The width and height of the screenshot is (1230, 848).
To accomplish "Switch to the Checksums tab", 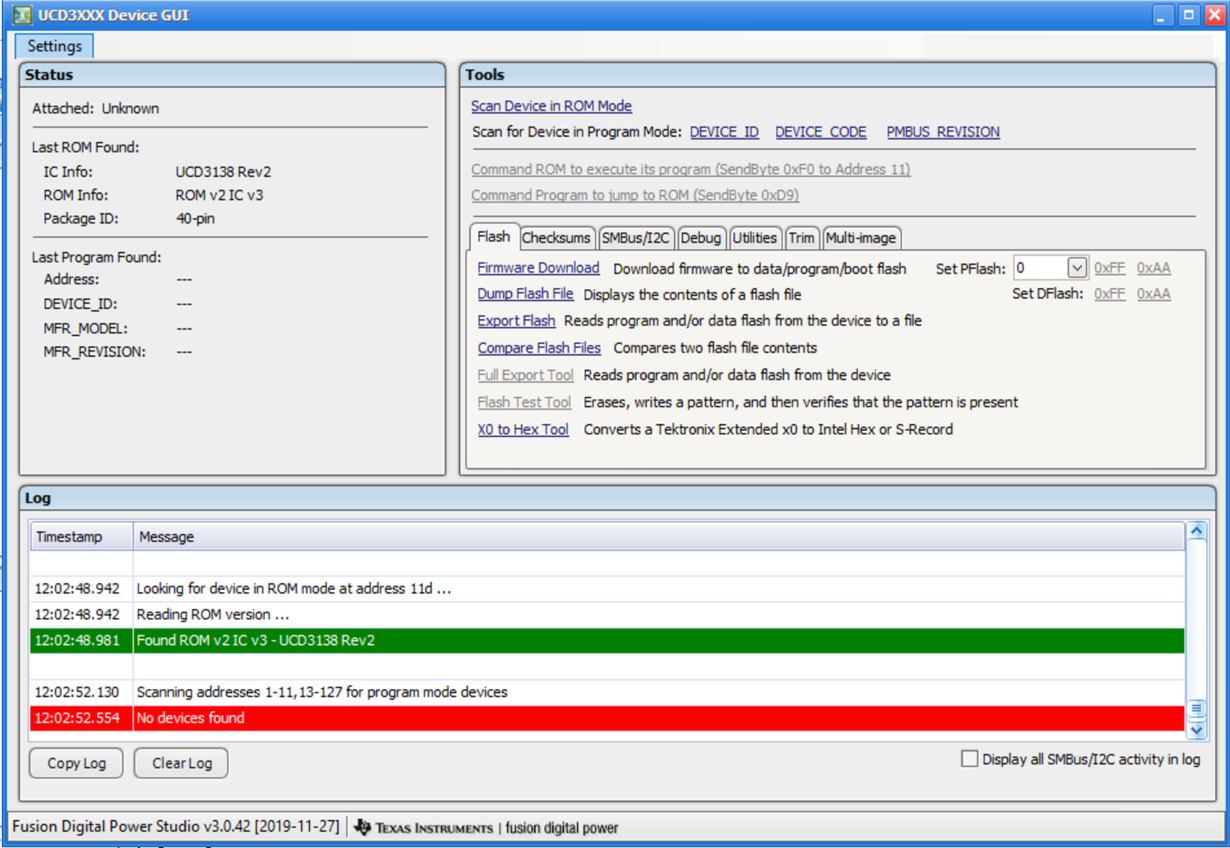I will pyautogui.click(x=556, y=238).
